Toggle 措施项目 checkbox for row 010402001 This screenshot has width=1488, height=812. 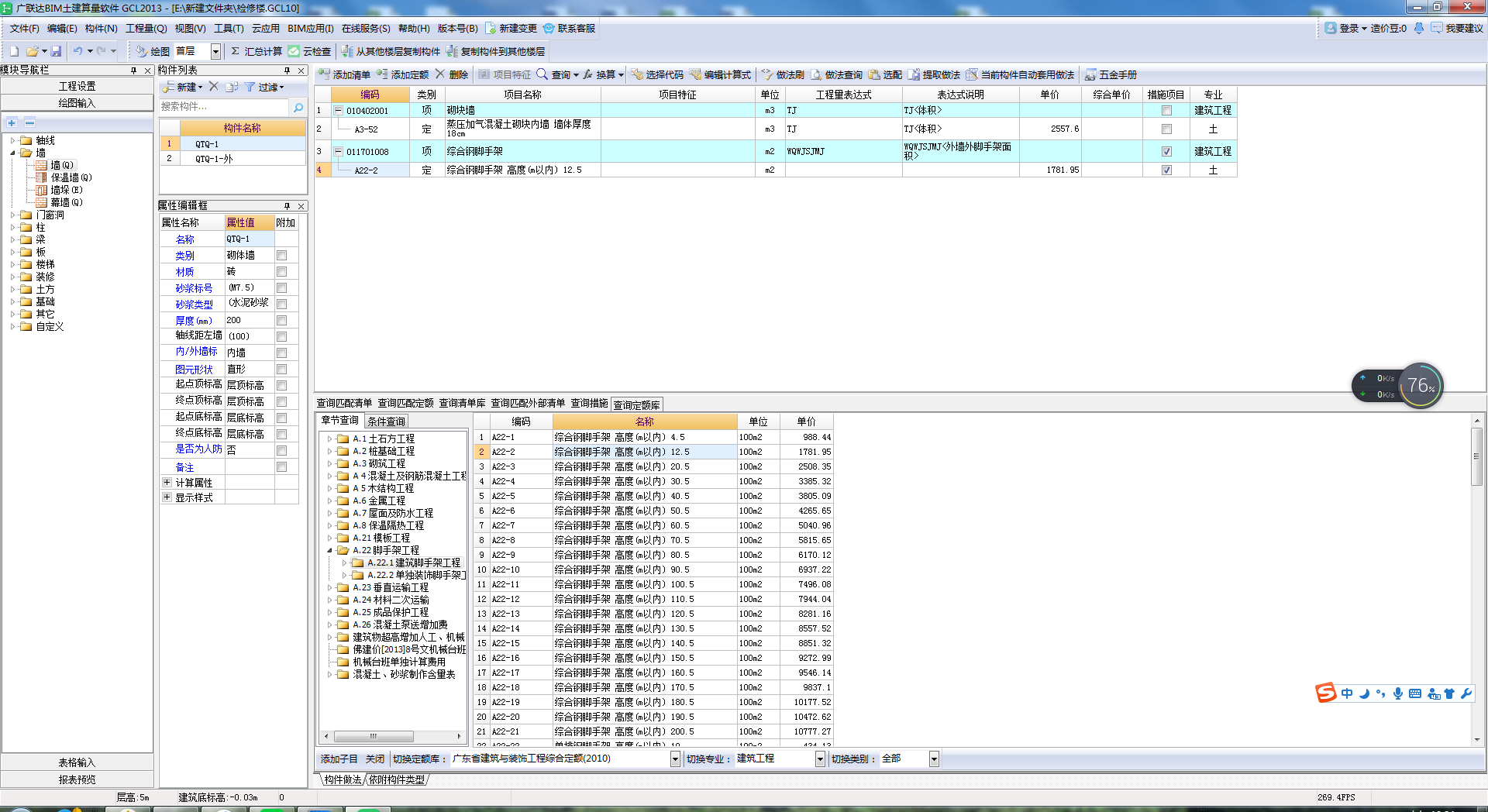[x=1166, y=111]
